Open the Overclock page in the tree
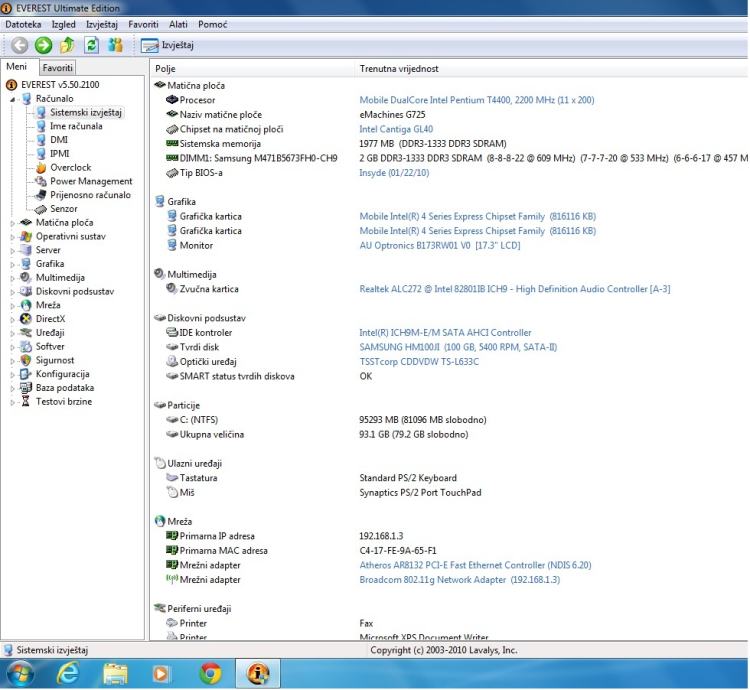This screenshot has width=750, height=690. (x=70, y=168)
